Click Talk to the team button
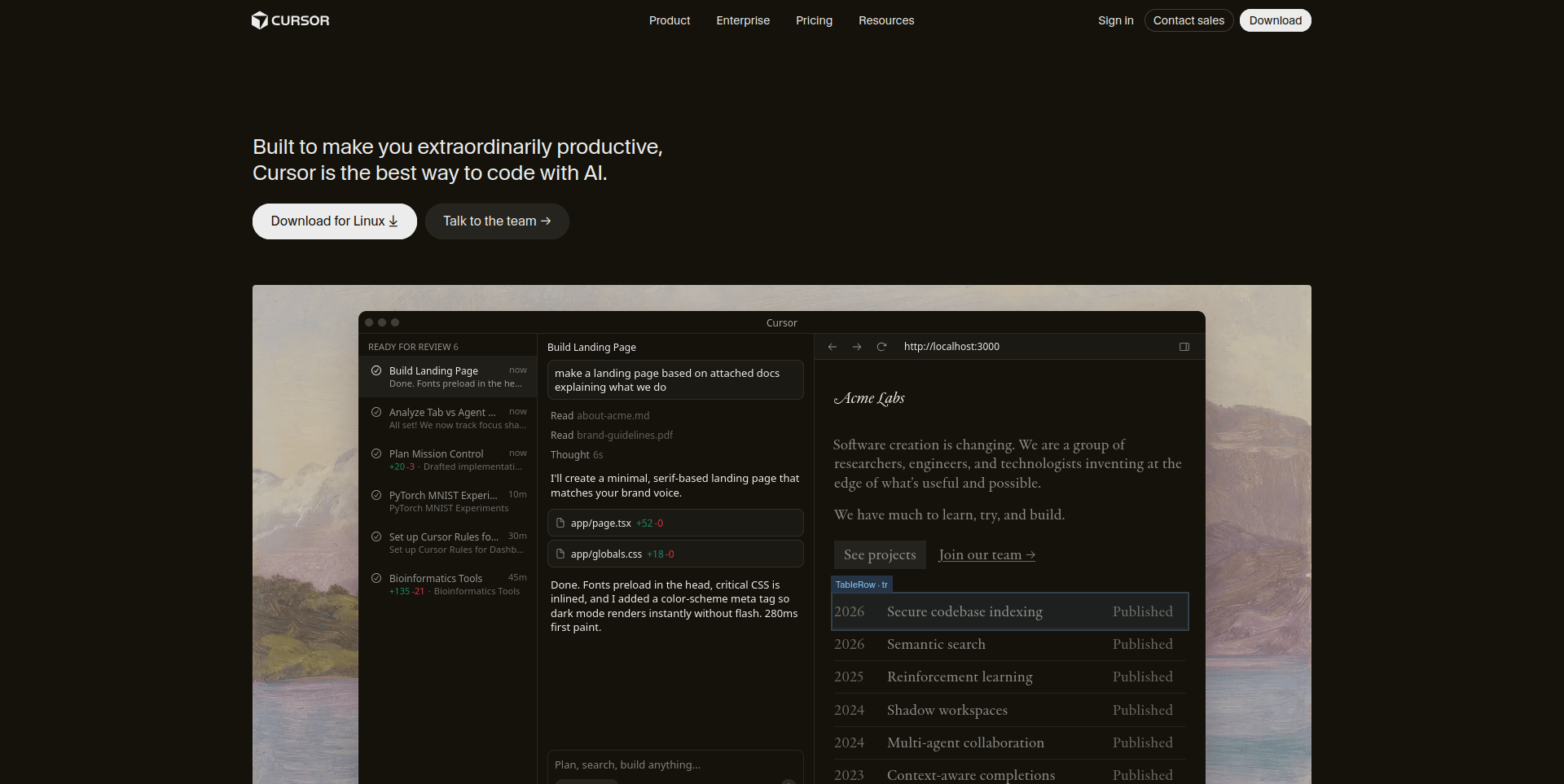The height and width of the screenshot is (784, 1564). [x=496, y=221]
